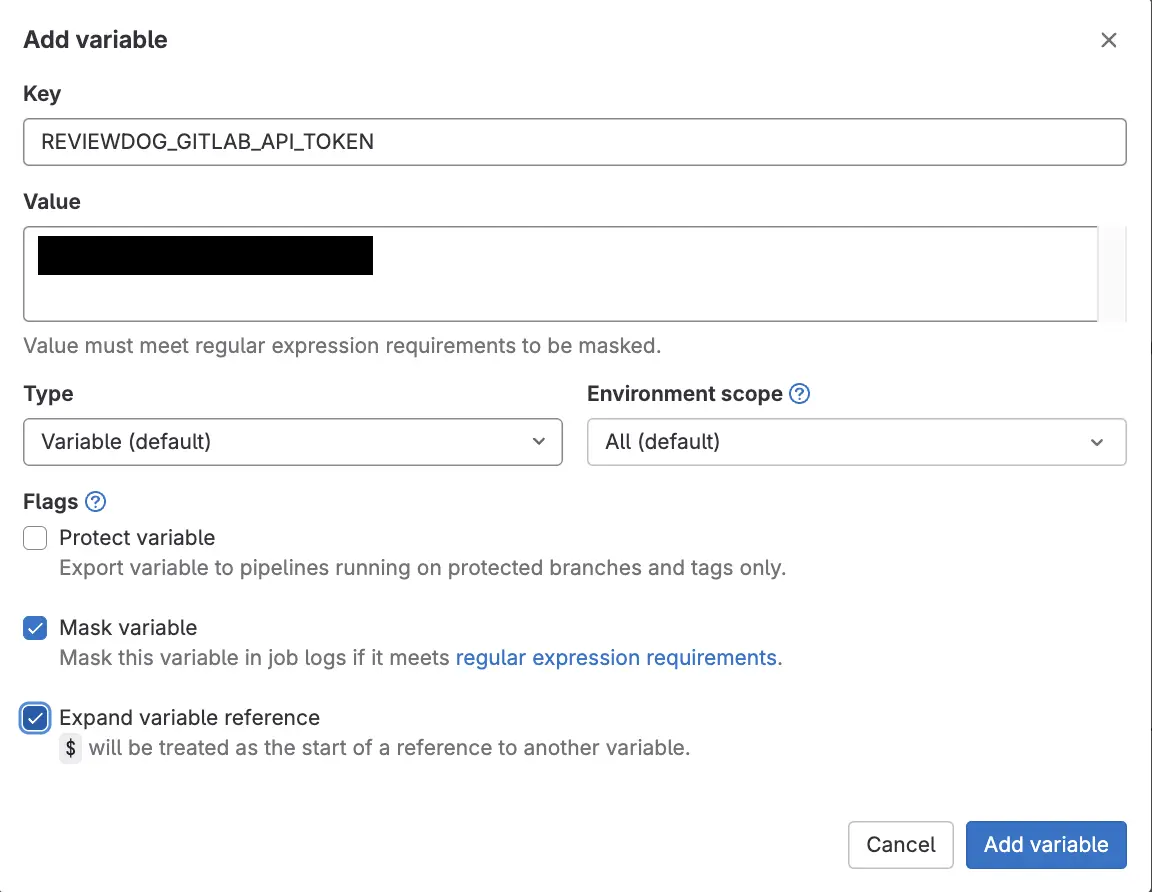Click the REVIEWDOG_GITLAB_API_TOKEN key text
1152x892 pixels.
pyautogui.click(x=206, y=142)
